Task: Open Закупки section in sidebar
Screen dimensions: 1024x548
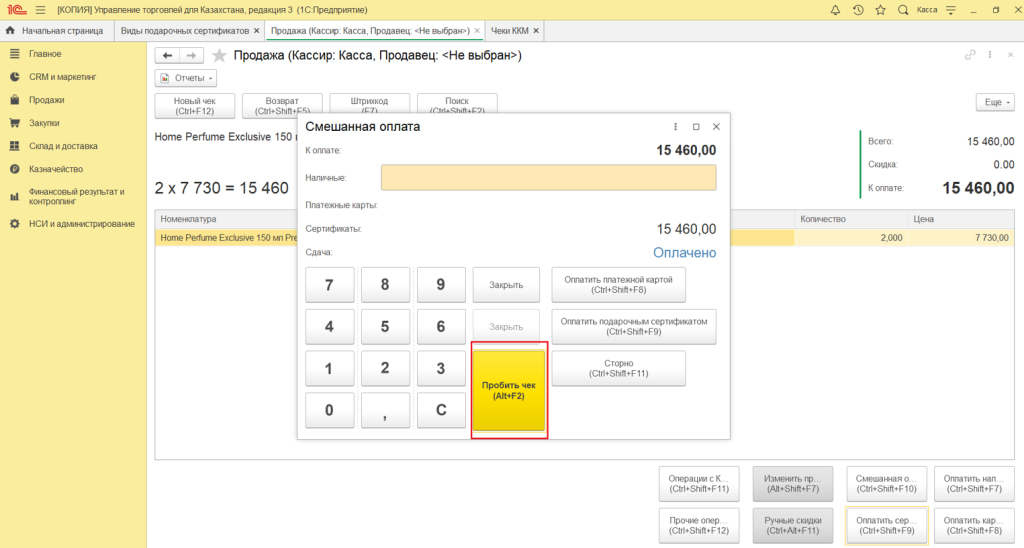Action: click(44, 123)
